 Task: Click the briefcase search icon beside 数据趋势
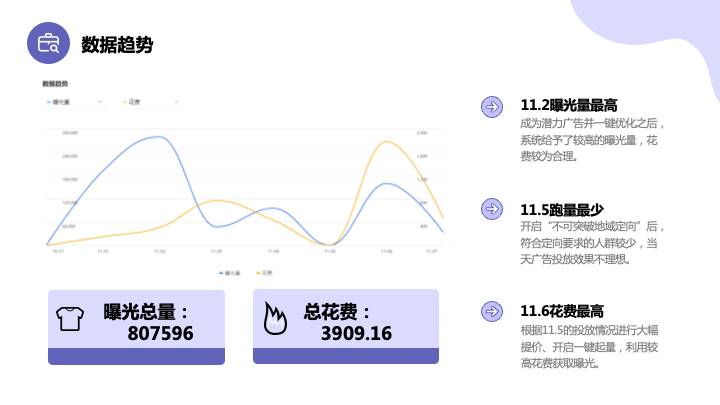48,43
